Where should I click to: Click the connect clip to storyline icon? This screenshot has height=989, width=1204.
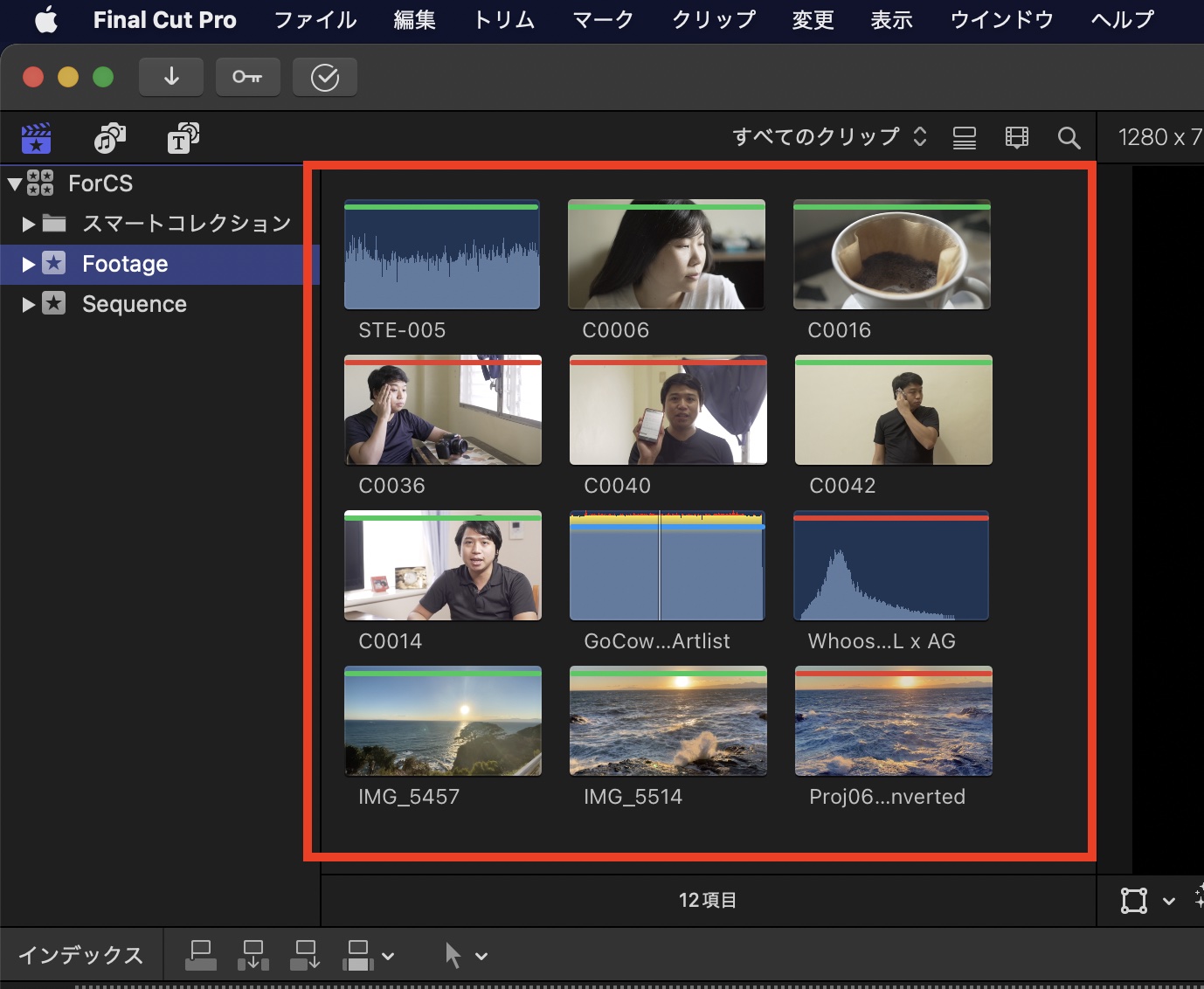coord(201,955)
